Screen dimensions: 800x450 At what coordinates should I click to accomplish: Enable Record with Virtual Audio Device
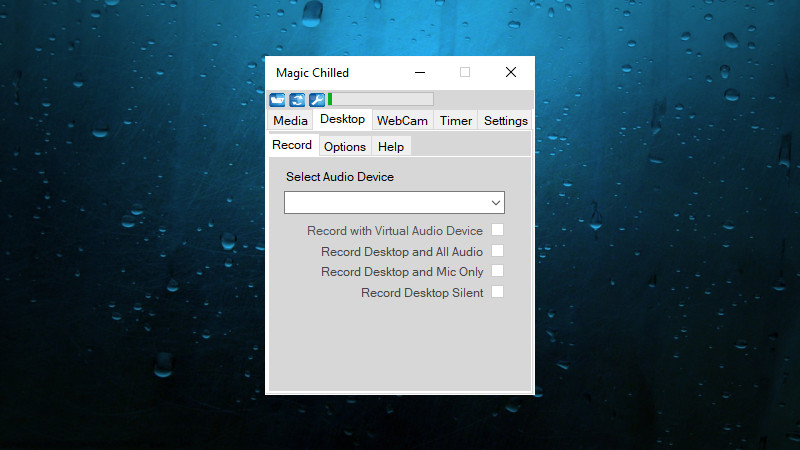497,230
